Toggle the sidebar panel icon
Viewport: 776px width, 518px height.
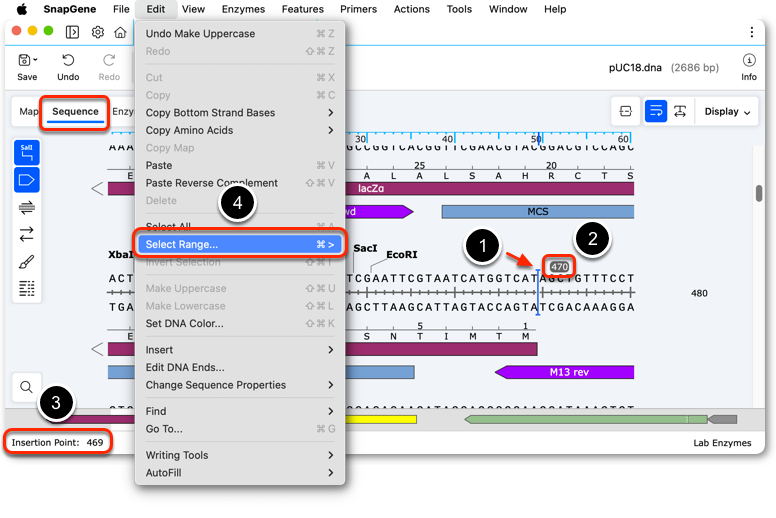click(72, 32)
